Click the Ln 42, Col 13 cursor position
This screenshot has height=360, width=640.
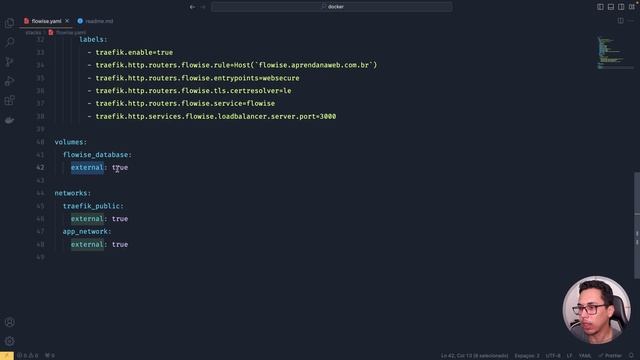[x=474, y=356]
